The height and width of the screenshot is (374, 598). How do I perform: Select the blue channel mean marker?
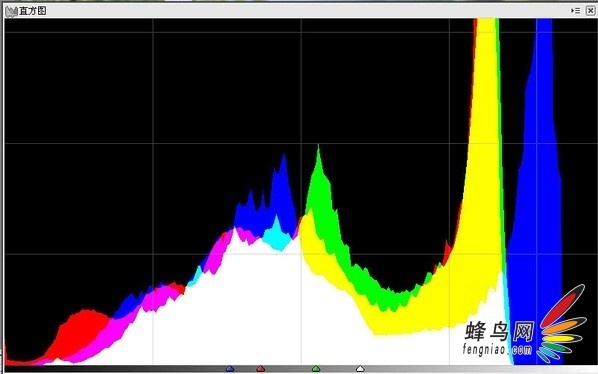click(x=230, y=369)
